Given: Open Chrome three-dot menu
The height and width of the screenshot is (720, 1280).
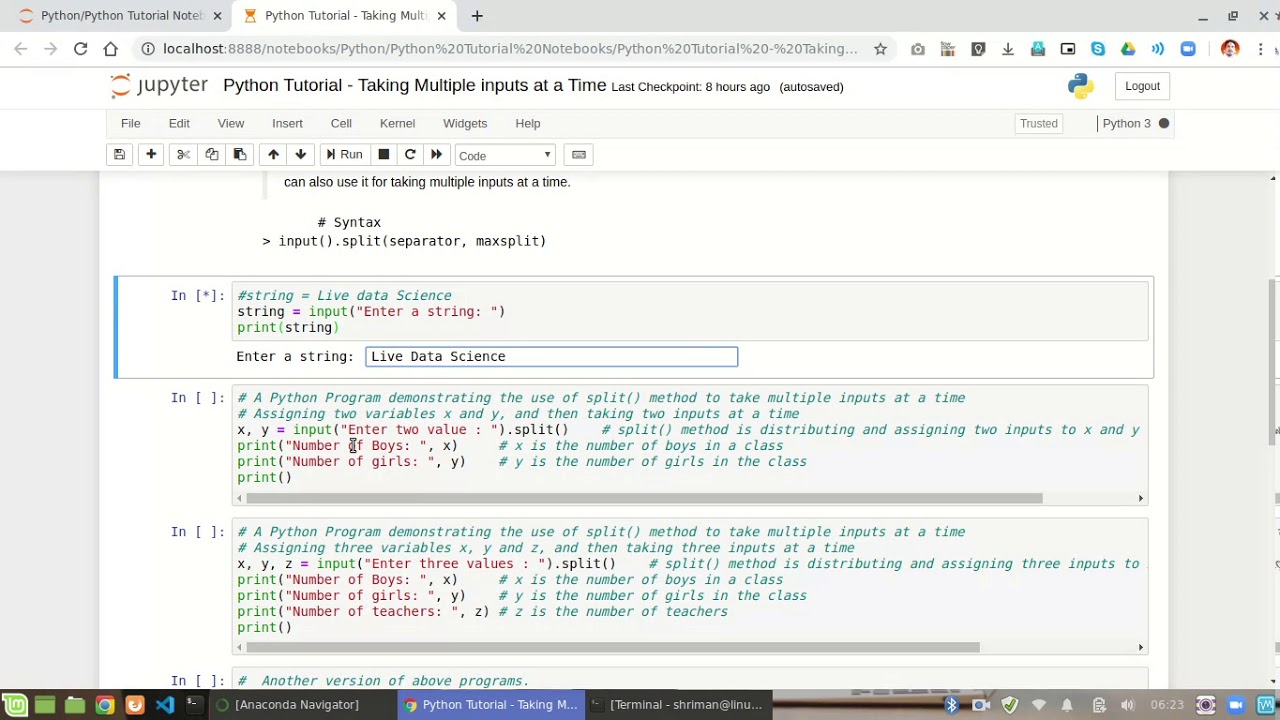Looking at the screenshot, I should click(1259, 49).
